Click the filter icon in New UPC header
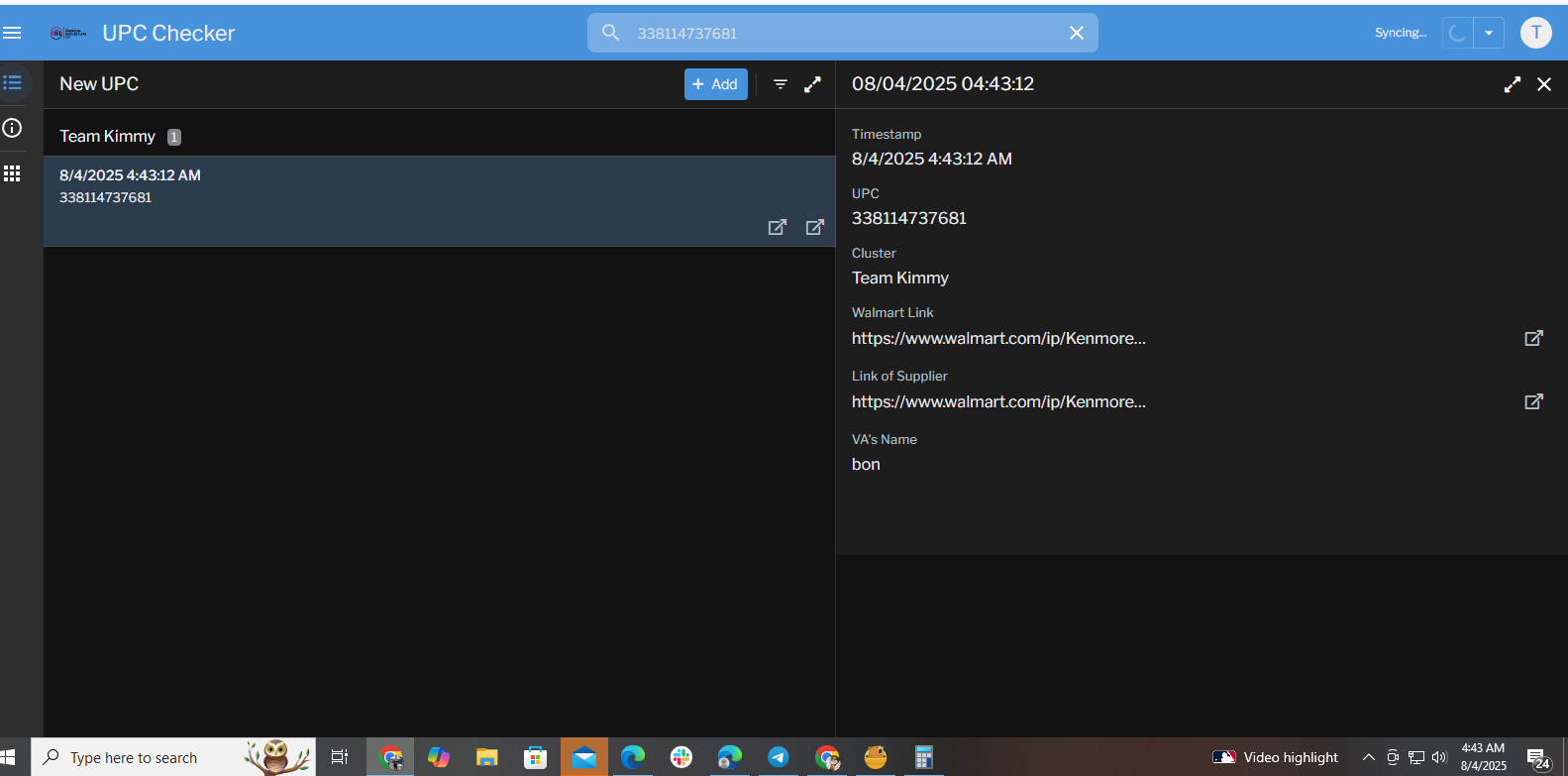 tap(781, 84)
